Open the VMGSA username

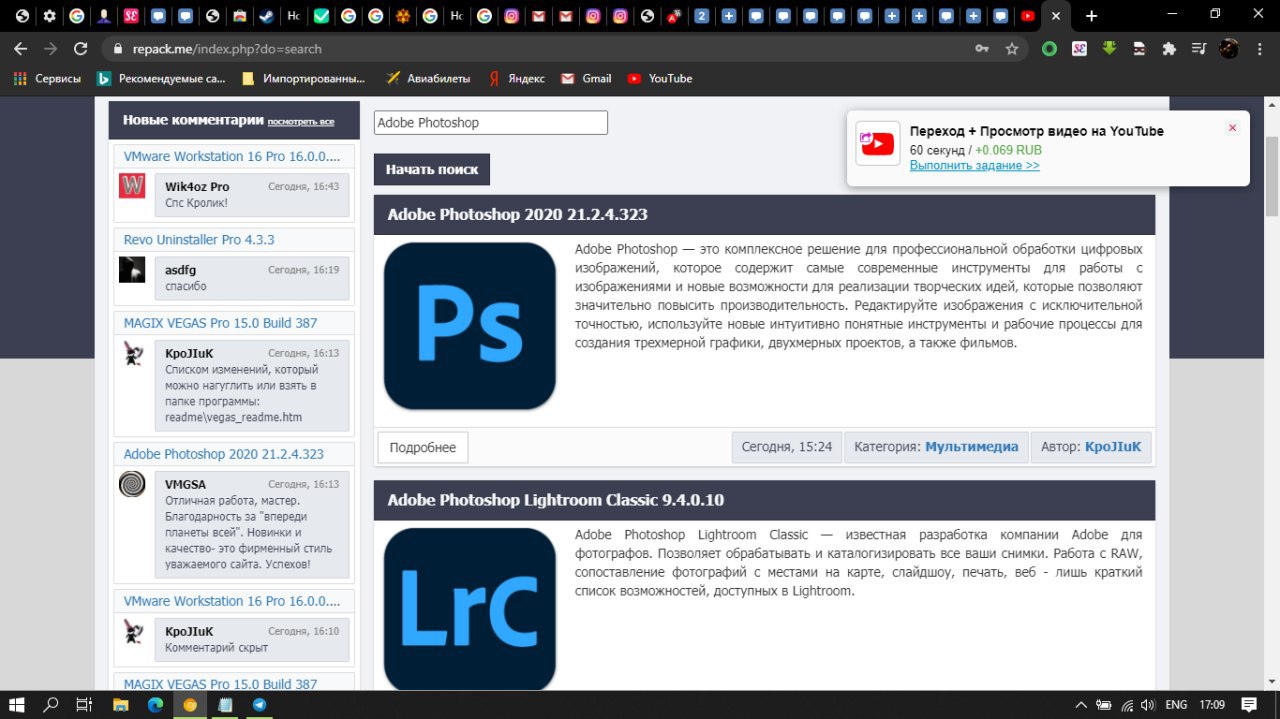[x=185, y=485]
